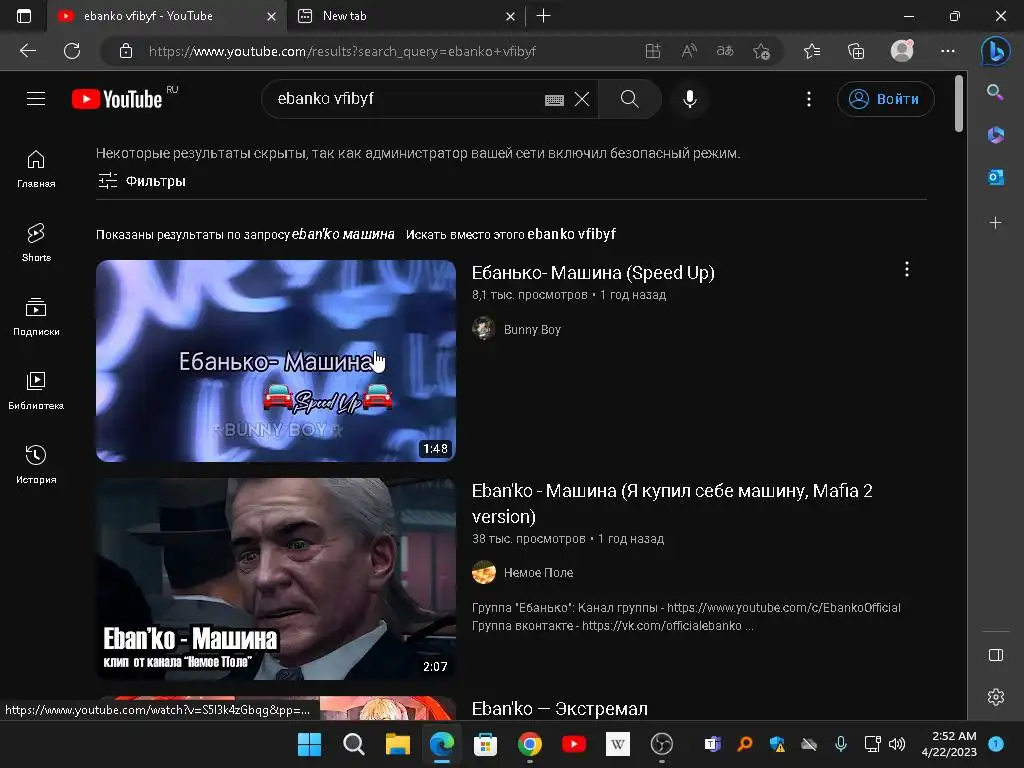Open translate page option

725,51
